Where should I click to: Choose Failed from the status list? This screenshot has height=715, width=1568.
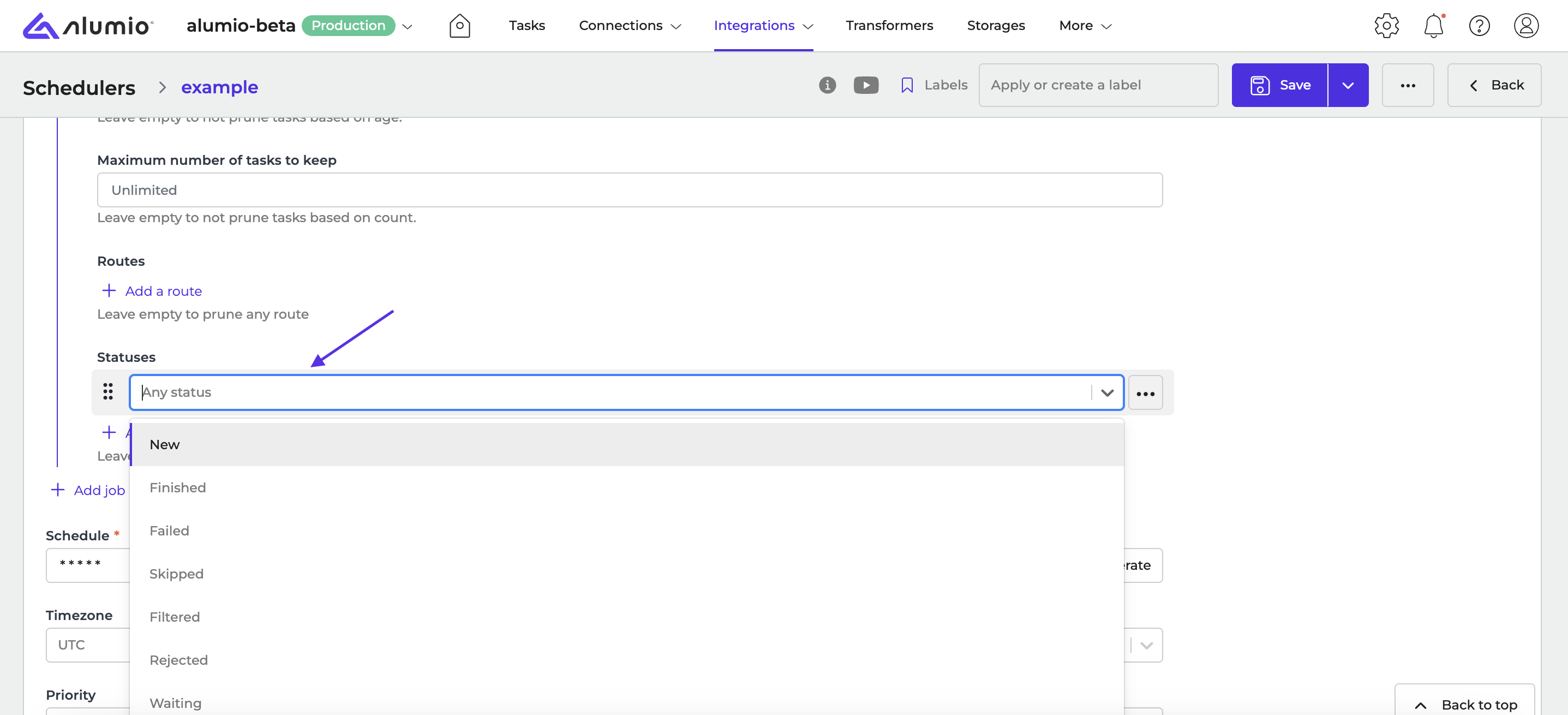(x=169, y=531)
